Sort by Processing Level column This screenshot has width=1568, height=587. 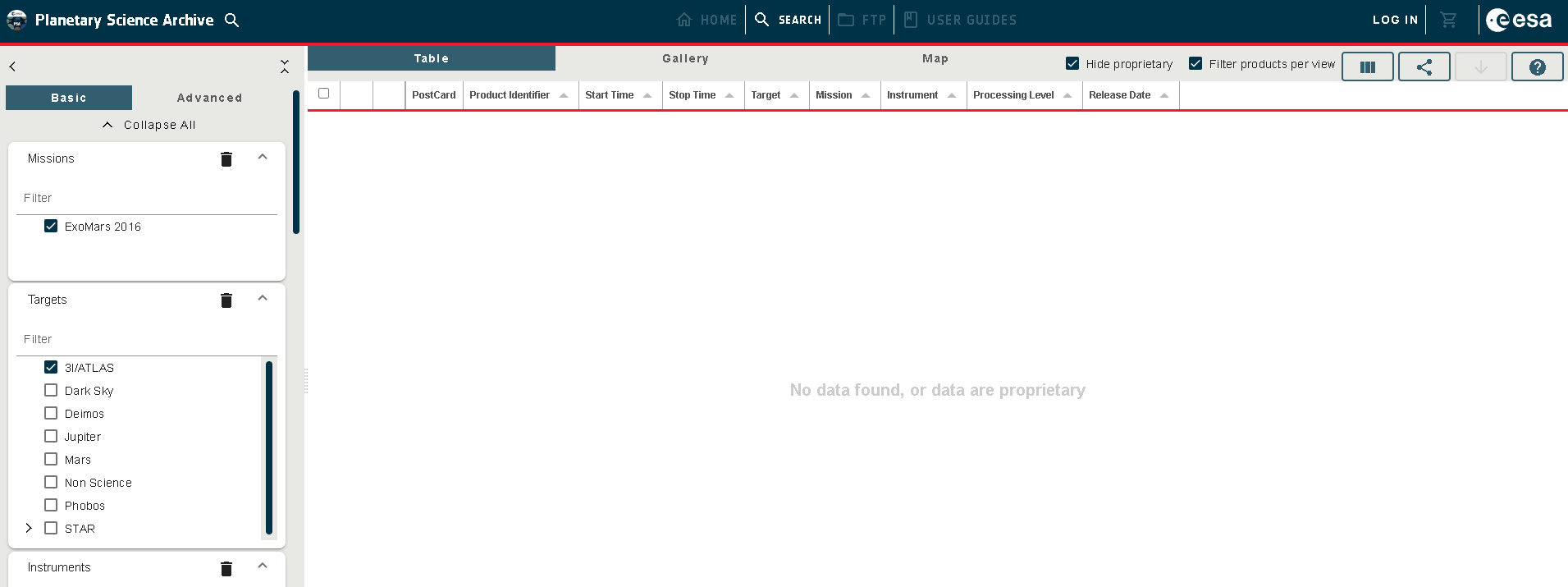(x=1024, y=95)
